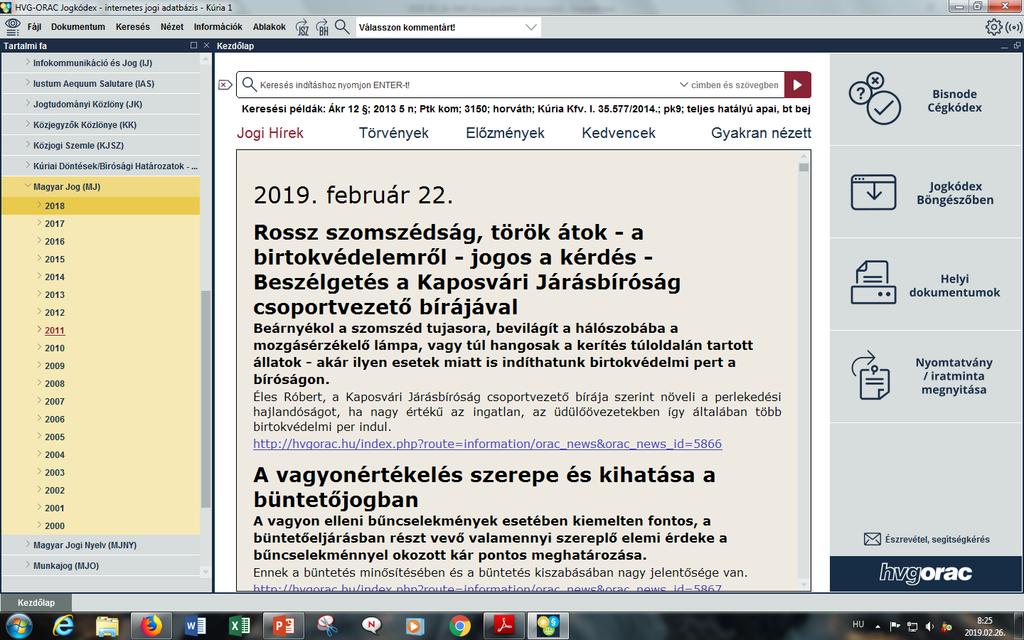Click the JSZ arrow toolbar icon
The image size is (1024, 640).
pyautogui.click(x=302, y=27)
